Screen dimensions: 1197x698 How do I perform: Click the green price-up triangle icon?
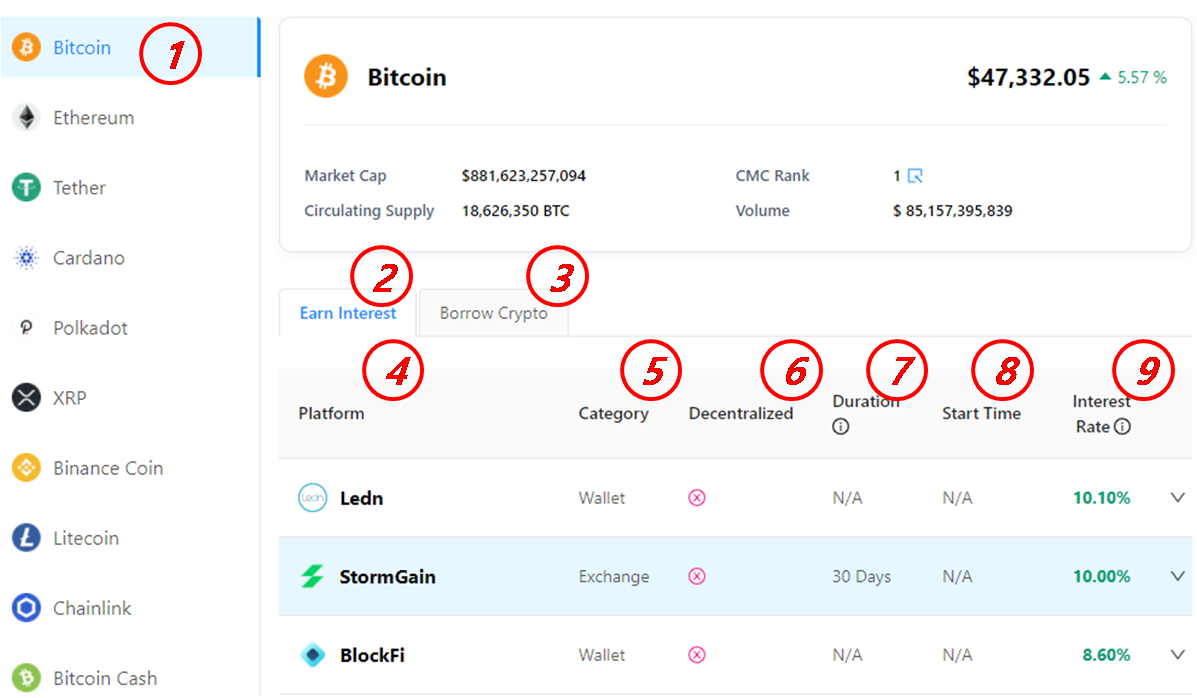pyautogui.click(x=1105, y=77)
